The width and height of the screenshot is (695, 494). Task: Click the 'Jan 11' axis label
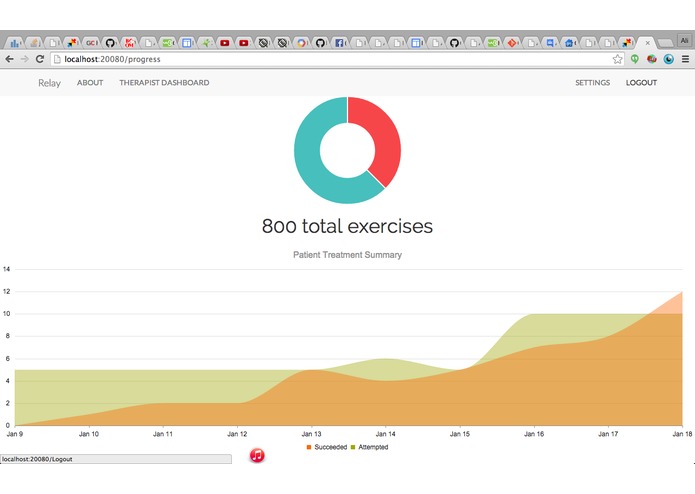click(163, 434)
